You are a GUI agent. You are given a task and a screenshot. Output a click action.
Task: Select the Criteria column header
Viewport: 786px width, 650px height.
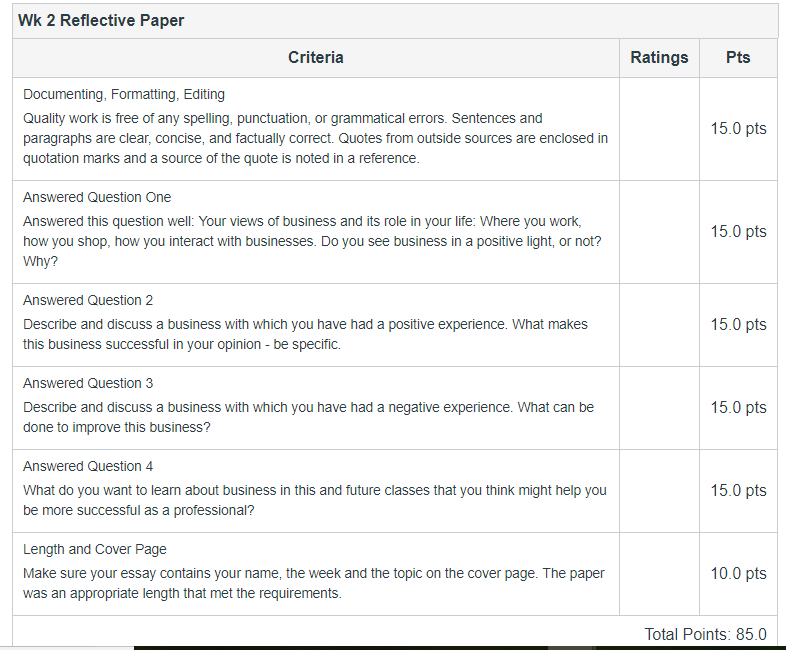click(316, 58)
